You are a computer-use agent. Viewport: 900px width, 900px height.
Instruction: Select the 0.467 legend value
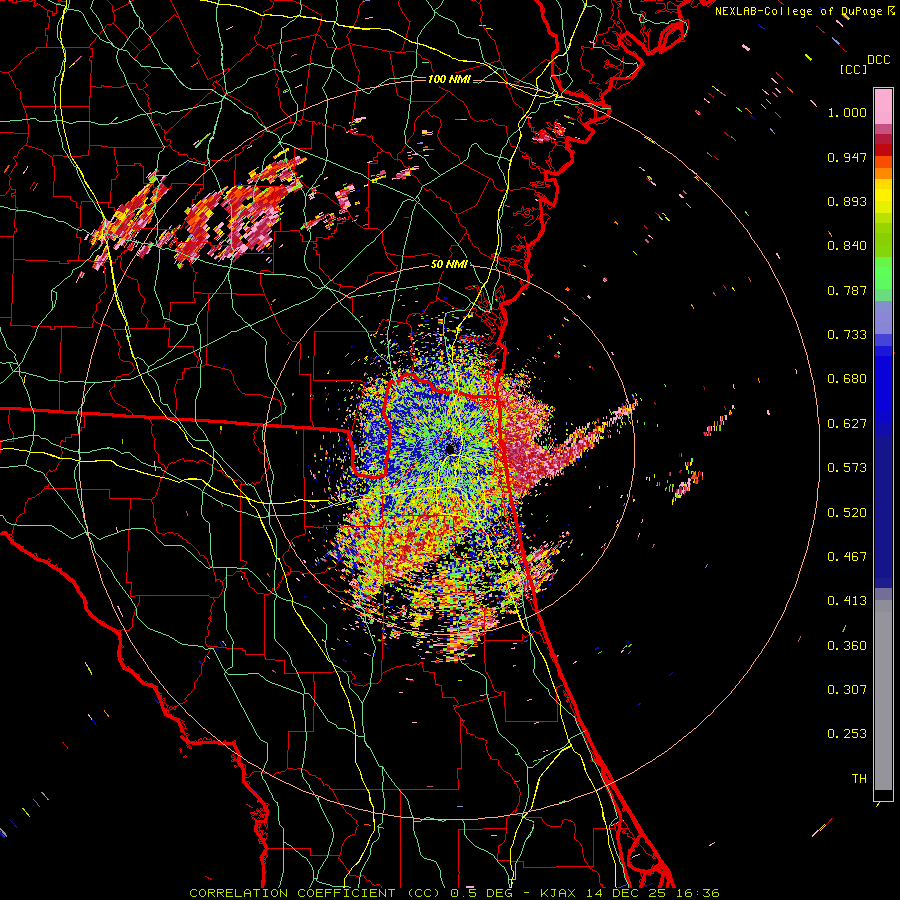(x=847, y=557)
